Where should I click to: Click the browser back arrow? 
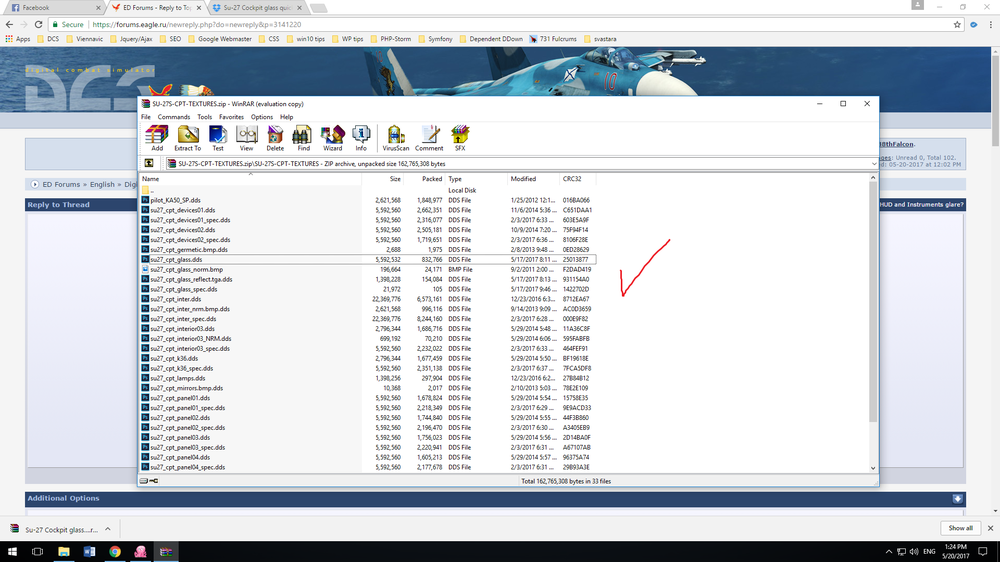pyautogui.click(x=9, y=24)
